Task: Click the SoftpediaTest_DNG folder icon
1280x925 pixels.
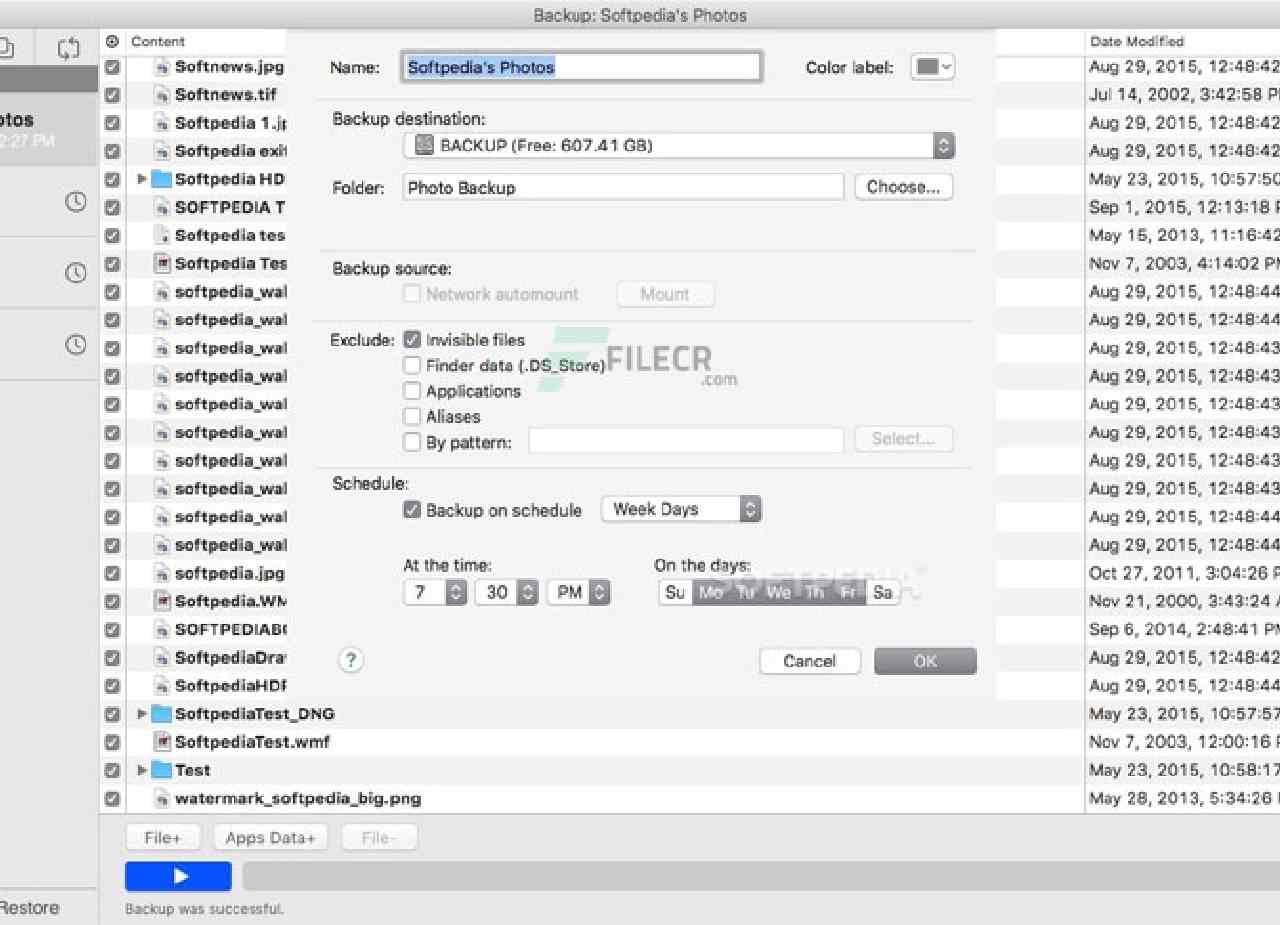Action: 161,714
